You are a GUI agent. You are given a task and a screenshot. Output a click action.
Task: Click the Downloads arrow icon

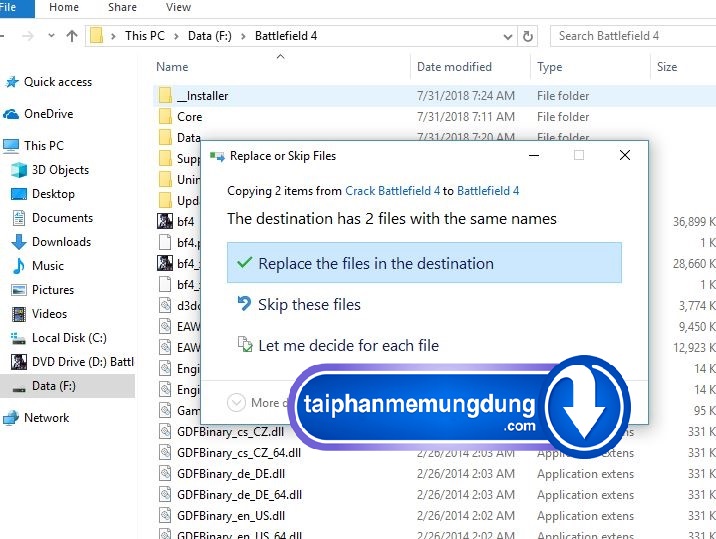click(19, 242)
